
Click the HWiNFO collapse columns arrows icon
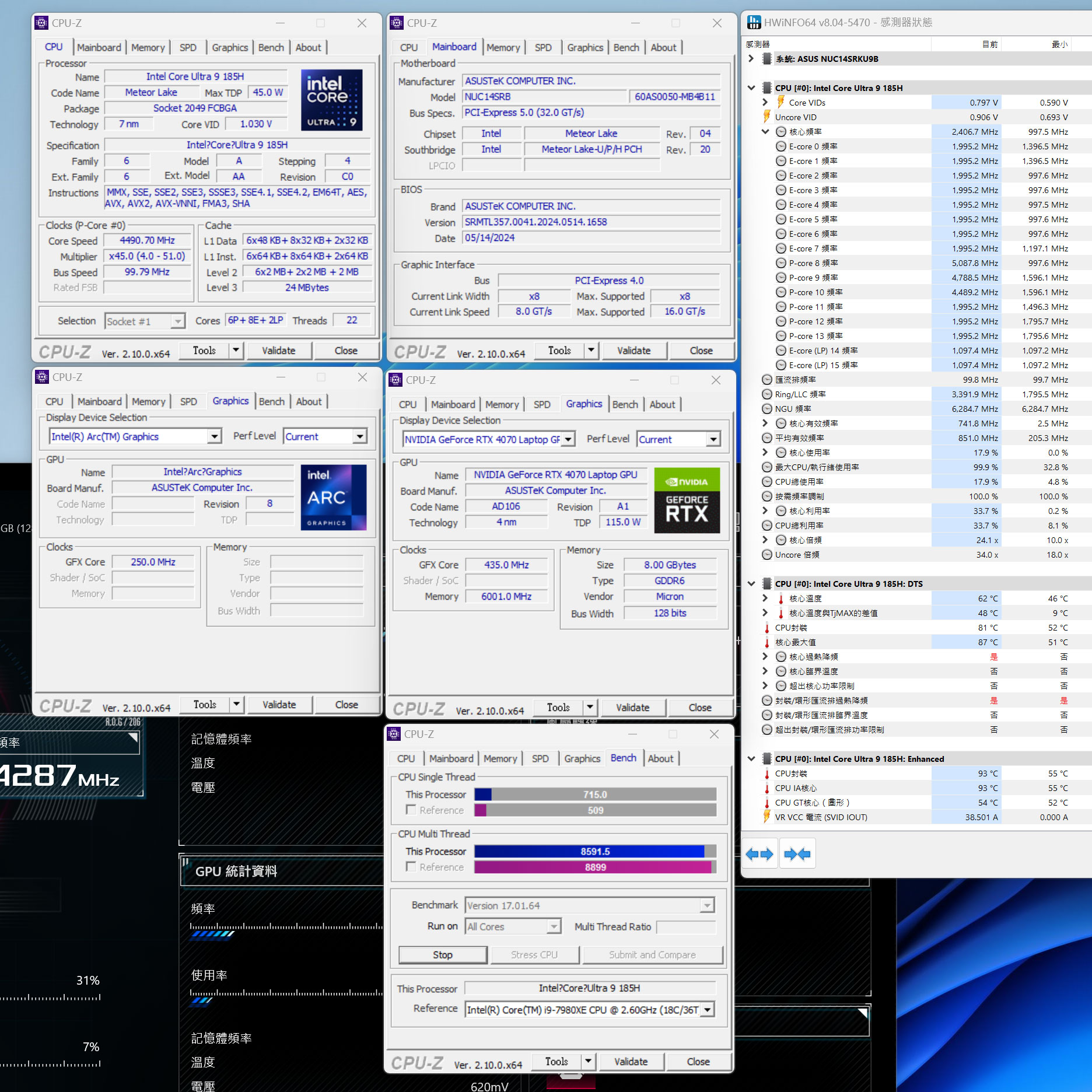(797, 855)
